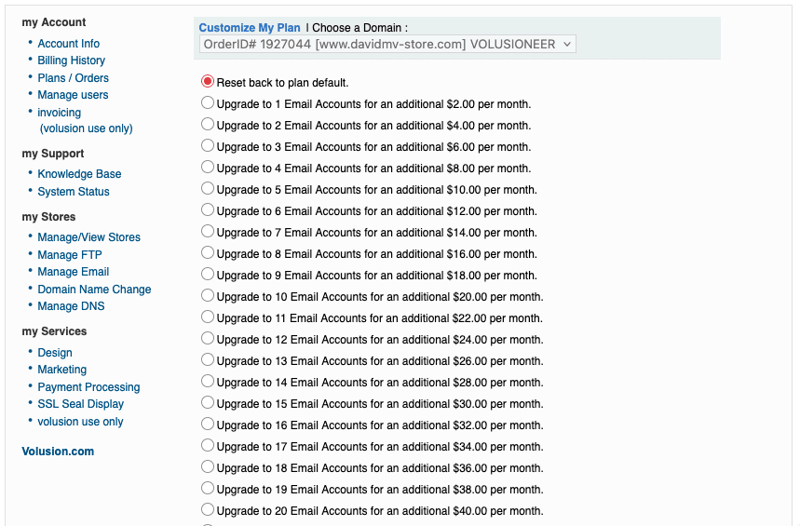The image size is (800, 526).
Task: Click the Customize My Plan link
Action: point(249,28)
